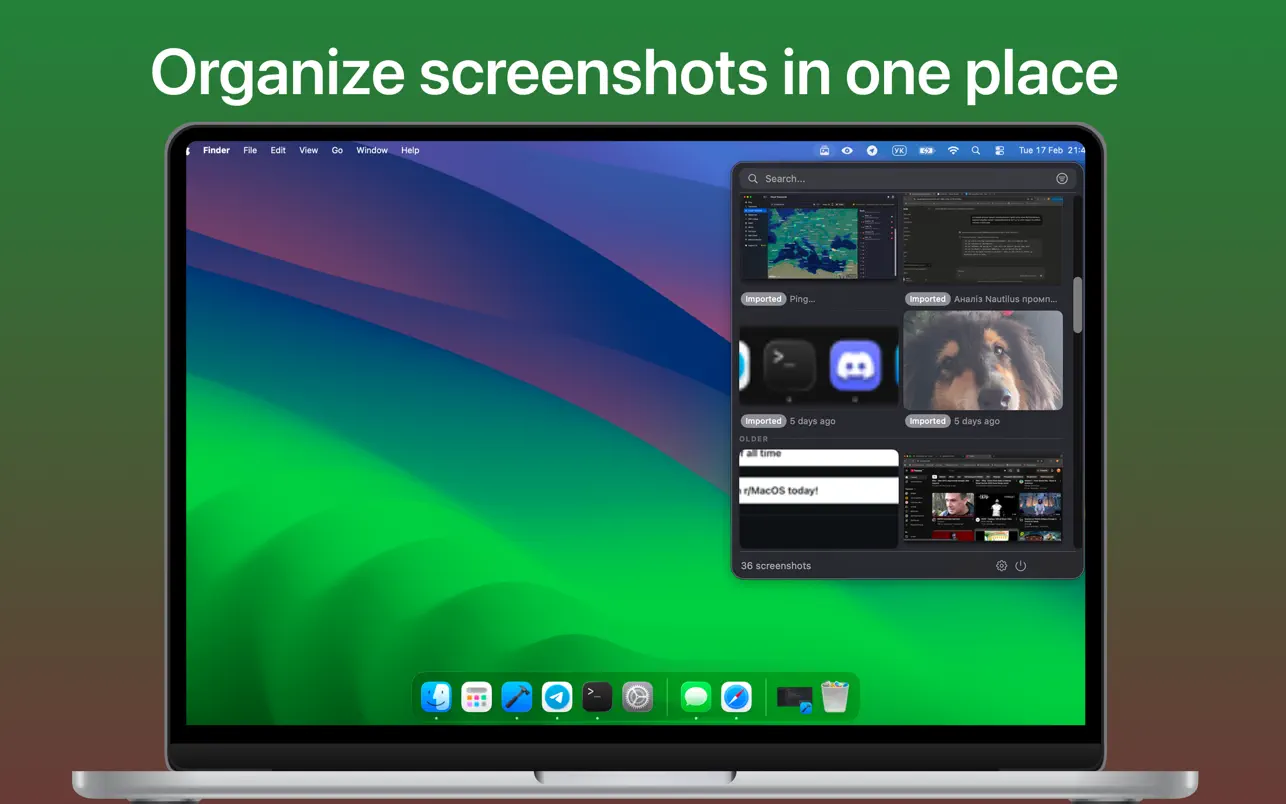This screenshot has width=1286, height=804.
Task: Open System Settings from the Dock
Action: click(637, 696)
